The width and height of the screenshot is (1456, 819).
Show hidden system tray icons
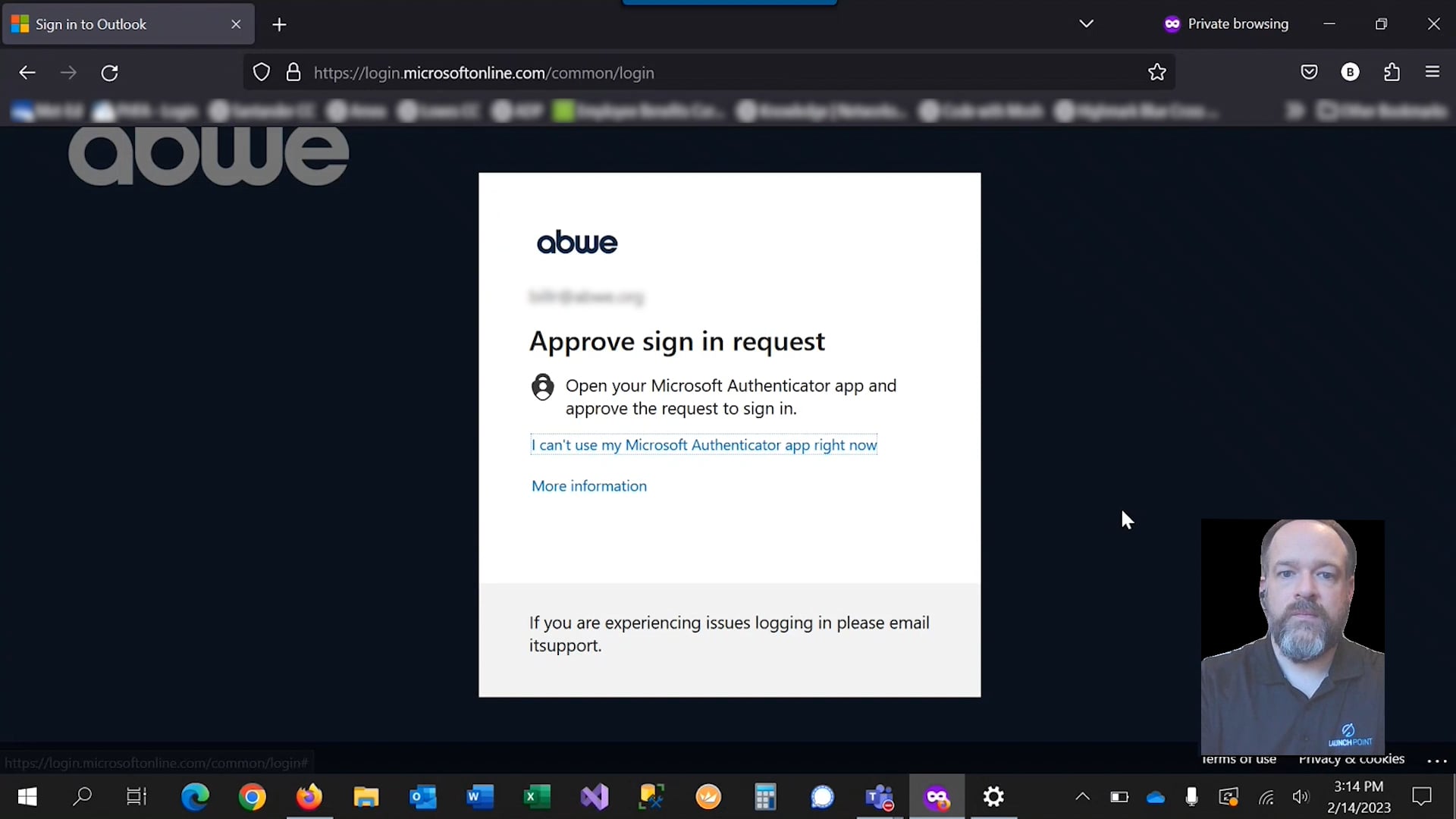[x=1082, y=796]
